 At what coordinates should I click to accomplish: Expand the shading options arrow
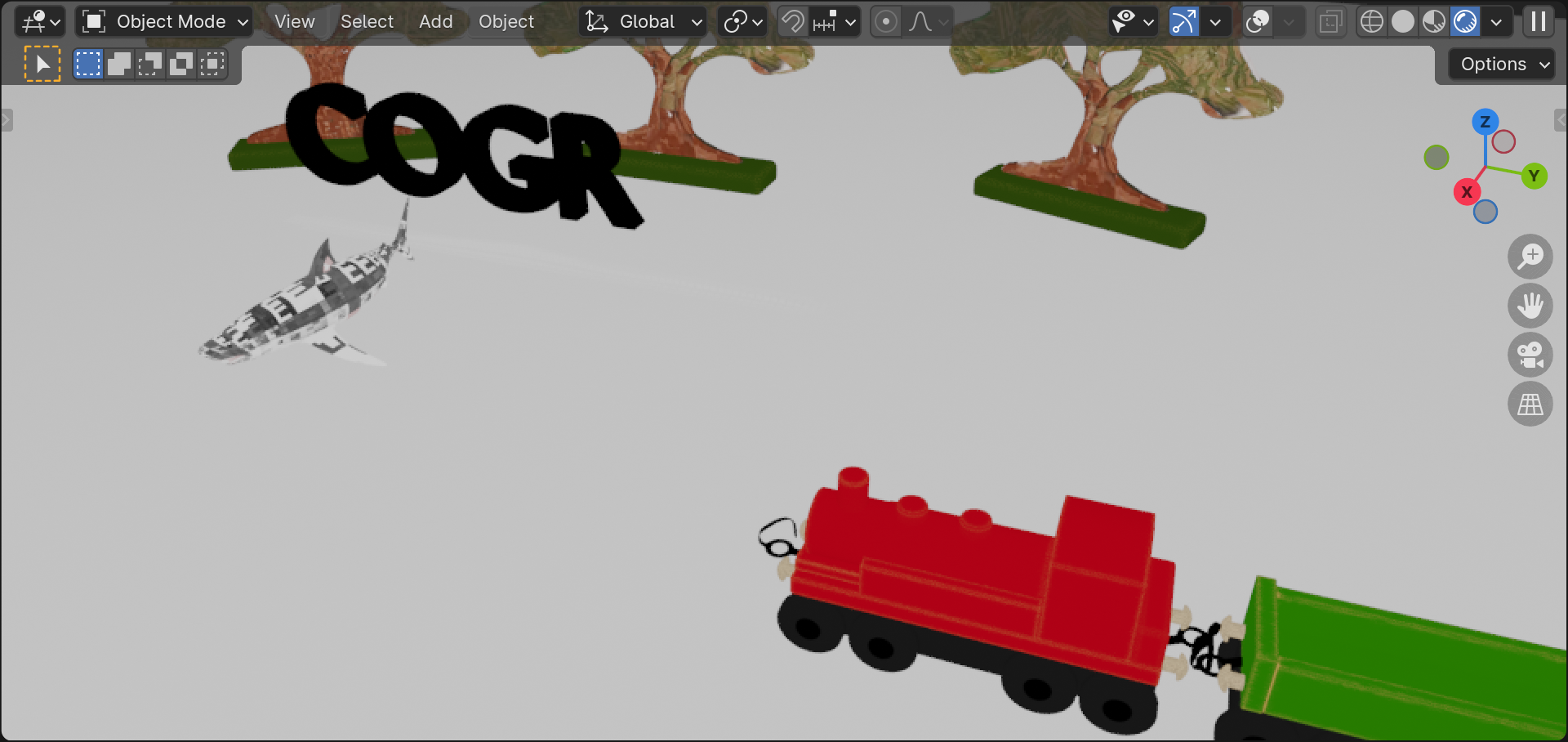click(x=1496, y=22)
